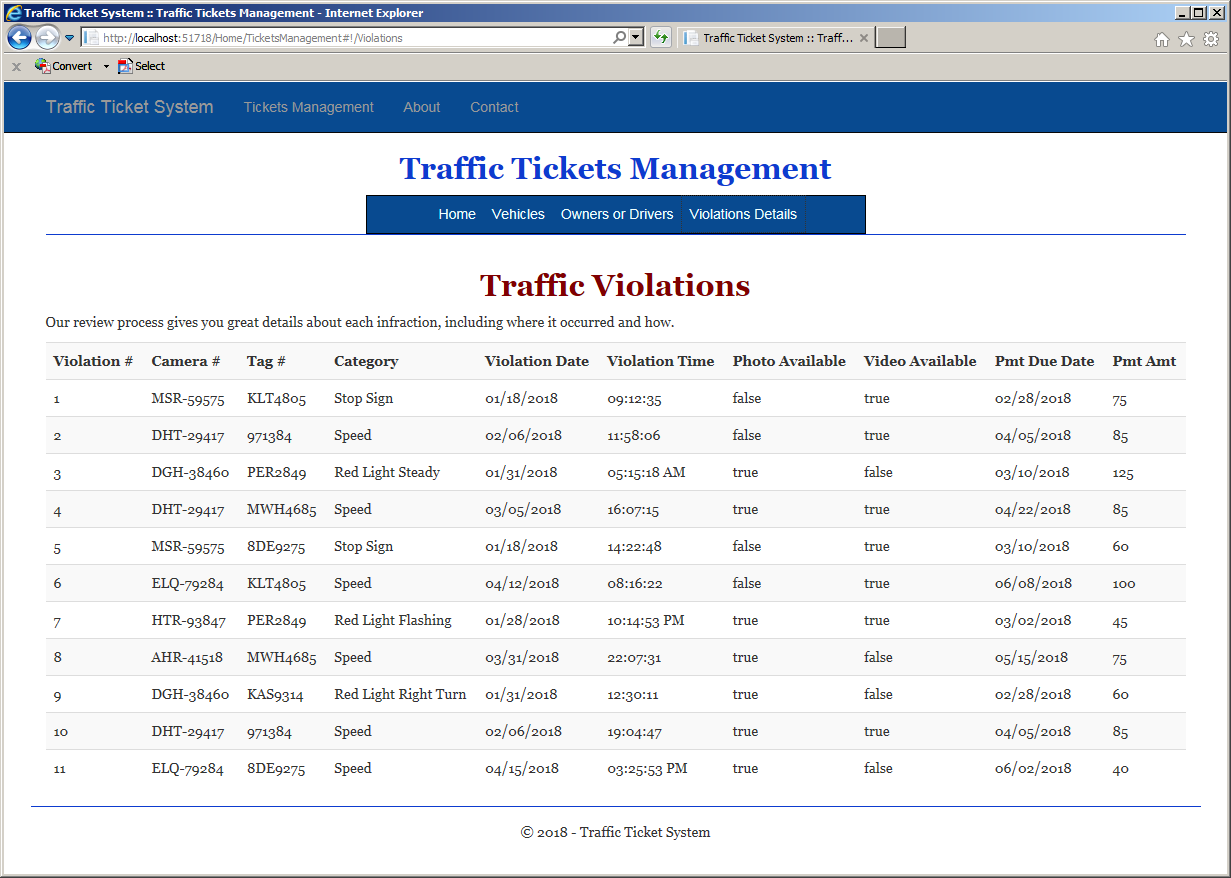
Task: Select the Traffic Ticket System browser tab
Action: coord(776,38)
